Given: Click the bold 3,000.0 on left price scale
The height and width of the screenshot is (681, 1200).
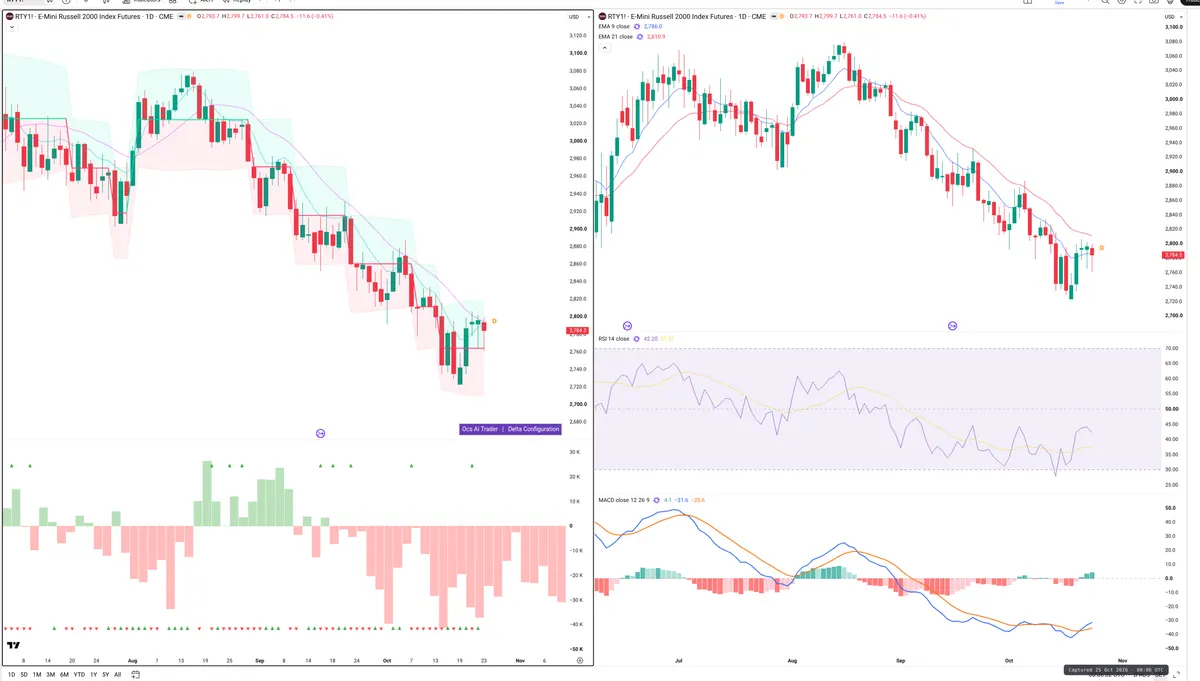Looking at the screenshot, I should (577, 141).
